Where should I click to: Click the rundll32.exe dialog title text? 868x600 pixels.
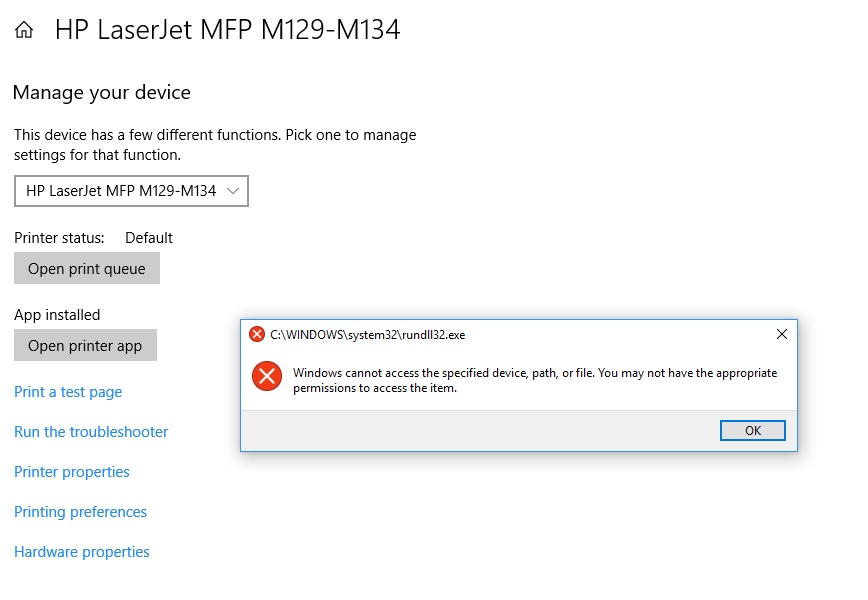[368, 335]
